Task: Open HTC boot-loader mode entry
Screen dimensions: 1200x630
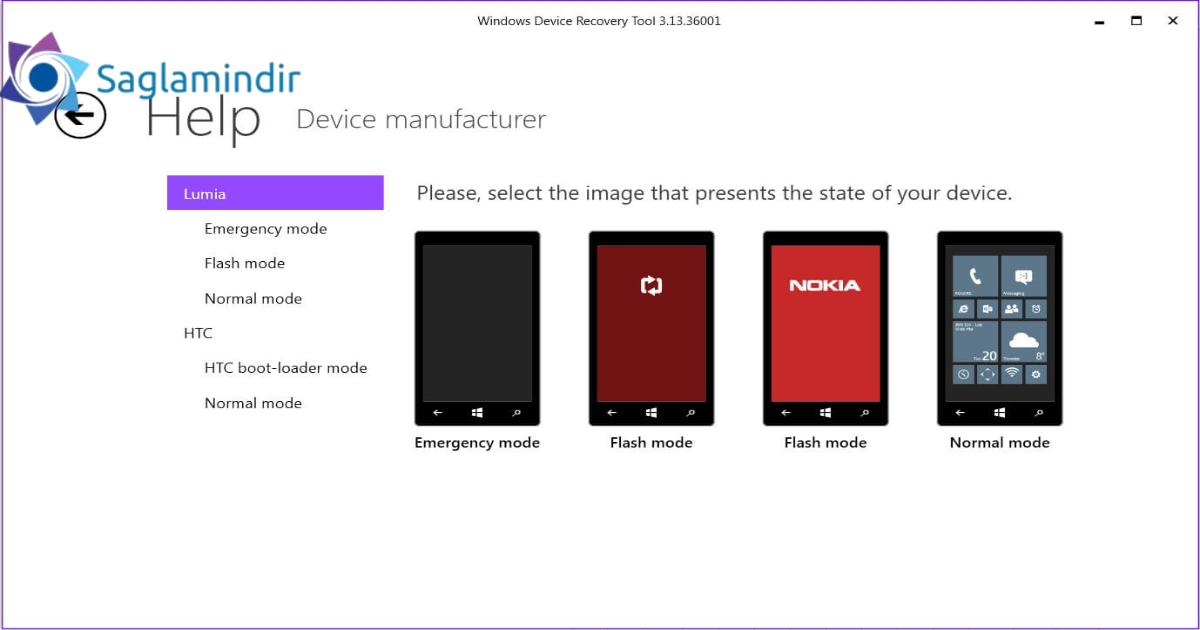Action: coord(286,368)
